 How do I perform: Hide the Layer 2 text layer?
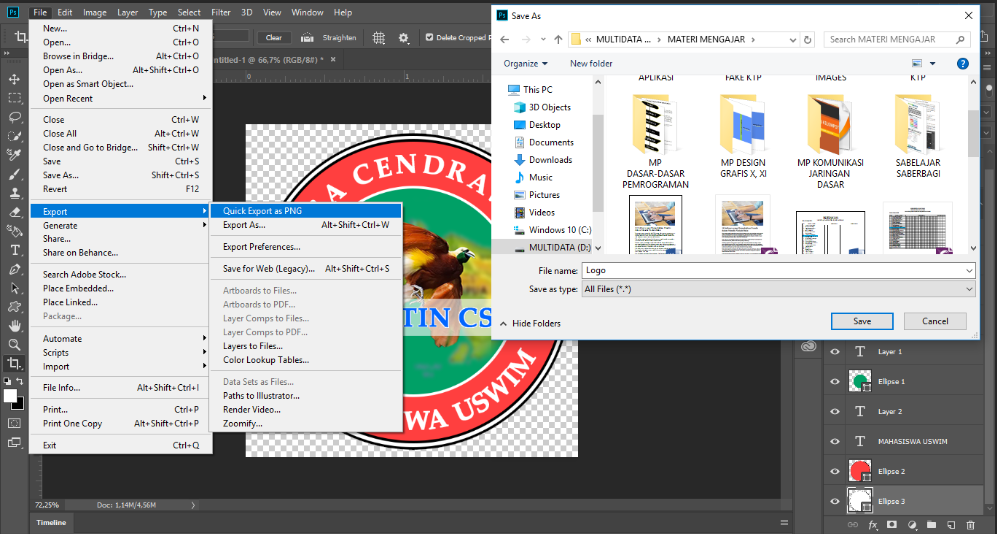coord(835,411)
